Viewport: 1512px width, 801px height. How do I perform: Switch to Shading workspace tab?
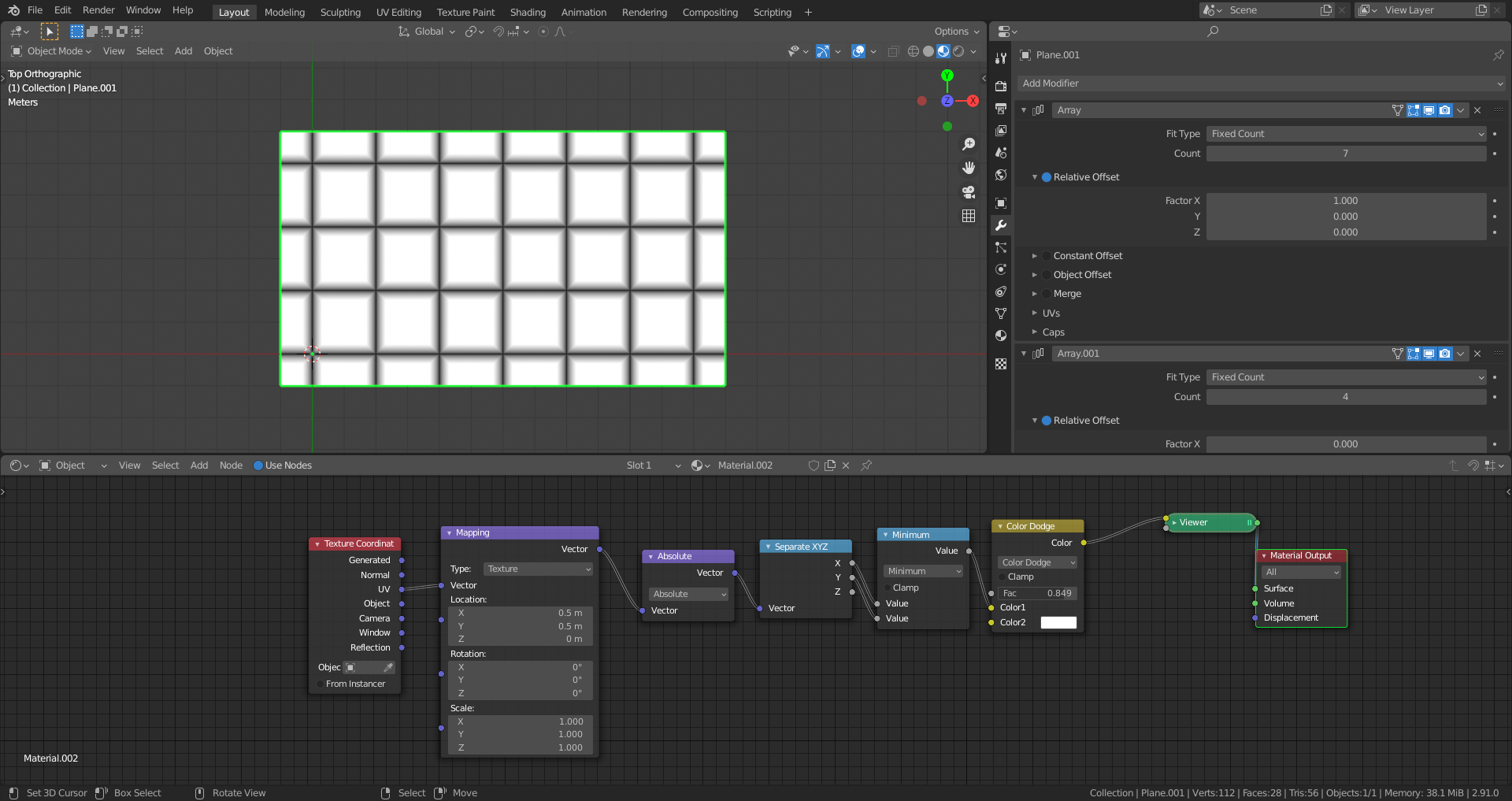[x=528, y=13]
